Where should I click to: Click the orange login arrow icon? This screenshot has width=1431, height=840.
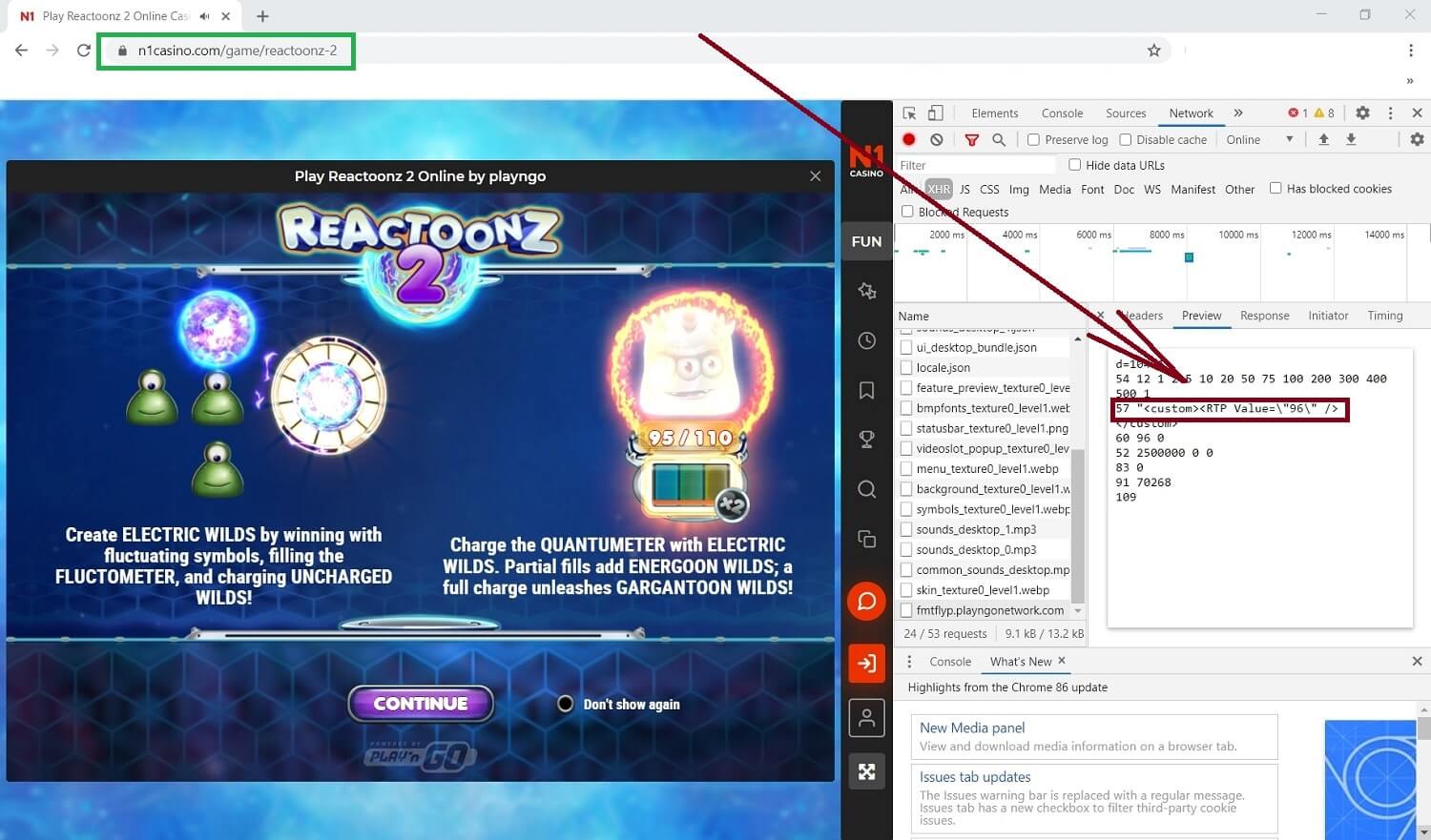click(866, 663)
